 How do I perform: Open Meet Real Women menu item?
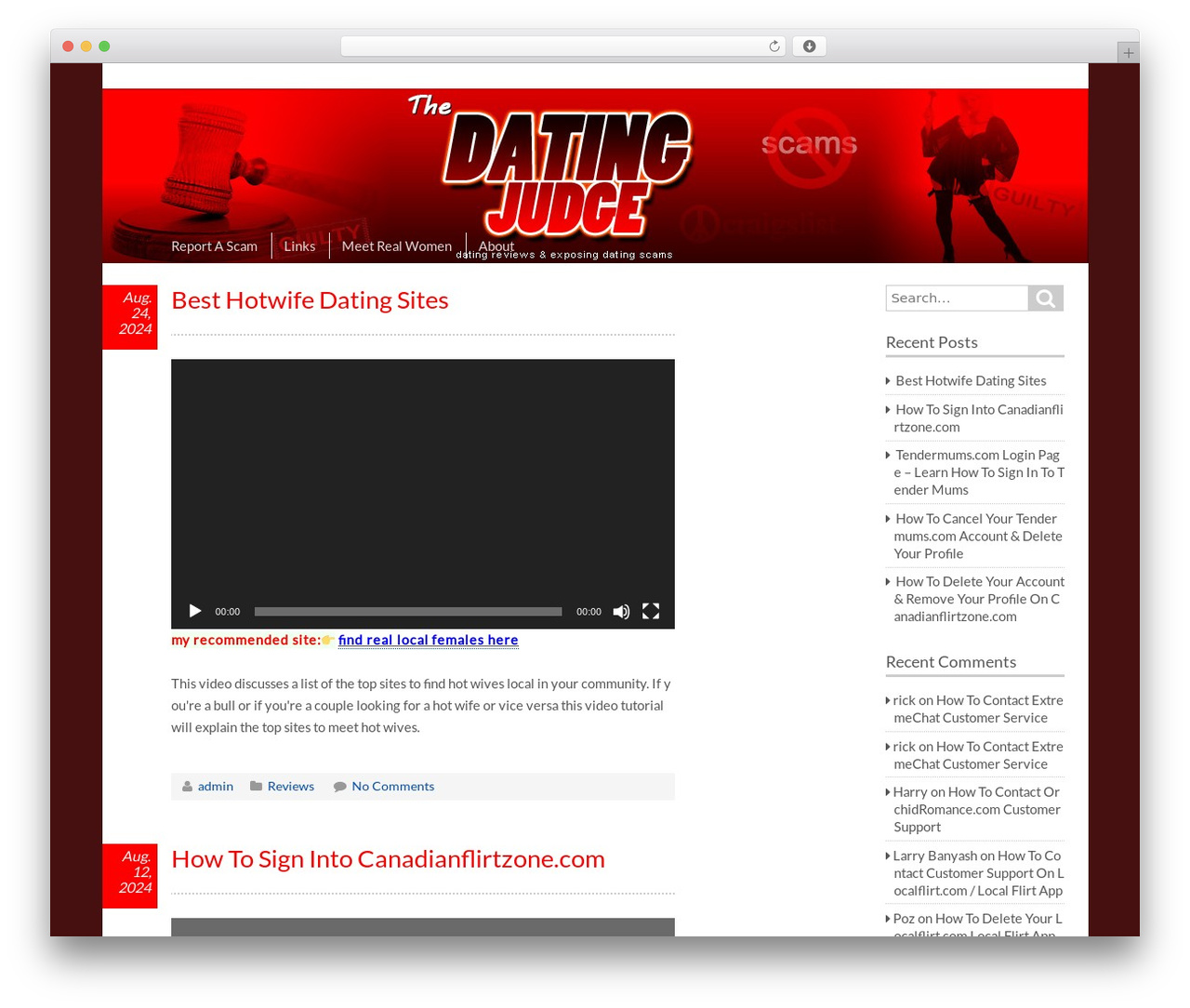point(397,246)
